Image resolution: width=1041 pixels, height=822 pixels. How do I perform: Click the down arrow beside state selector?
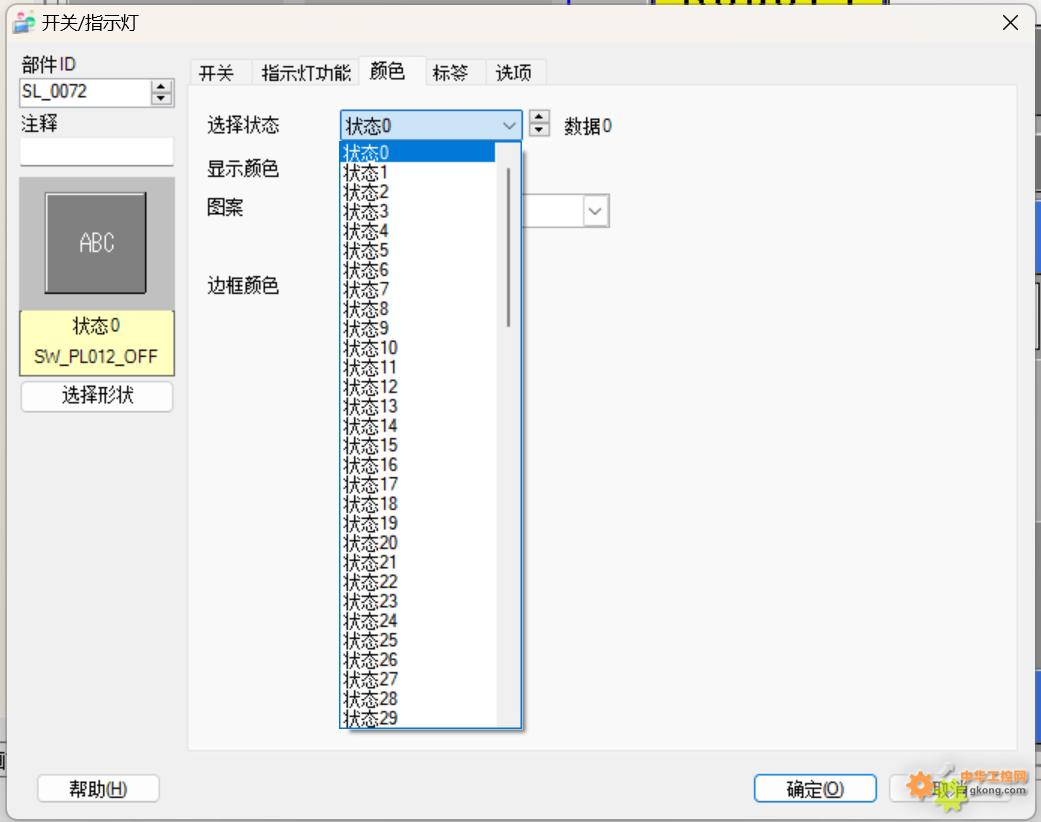tap(539, 130)
